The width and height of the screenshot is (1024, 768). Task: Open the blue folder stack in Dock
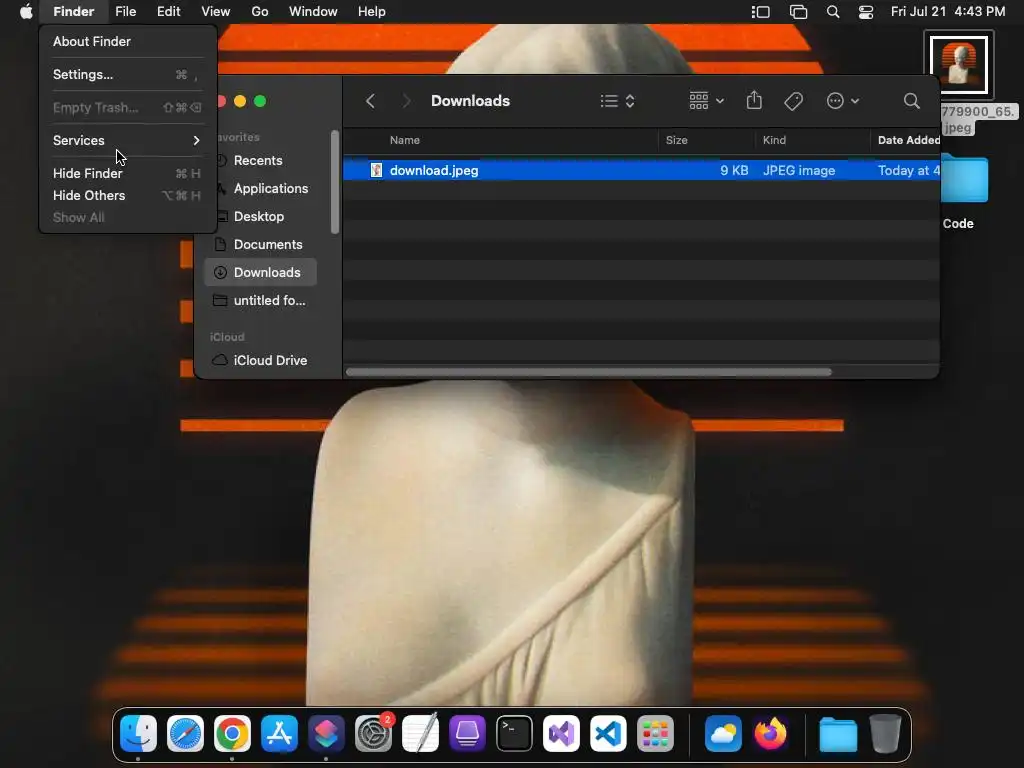(x=839, y=733)
